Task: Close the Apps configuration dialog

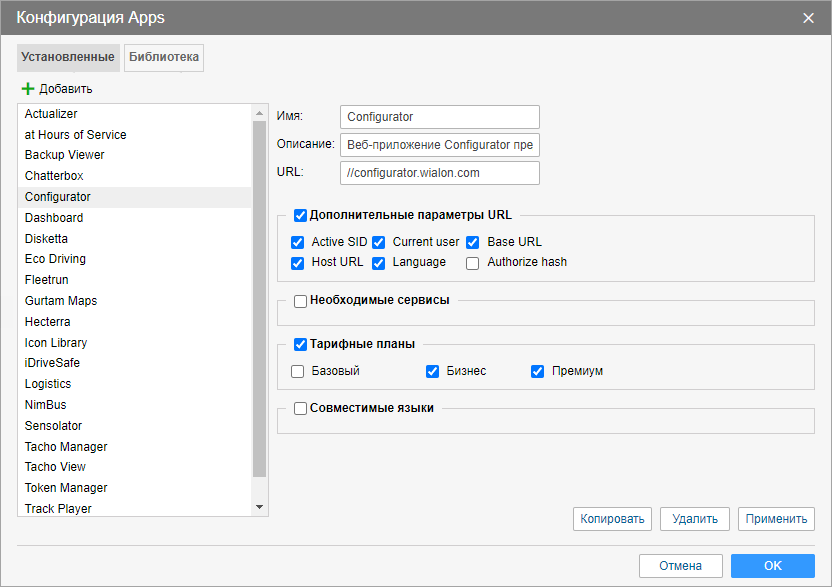Action: pos(808,18)
